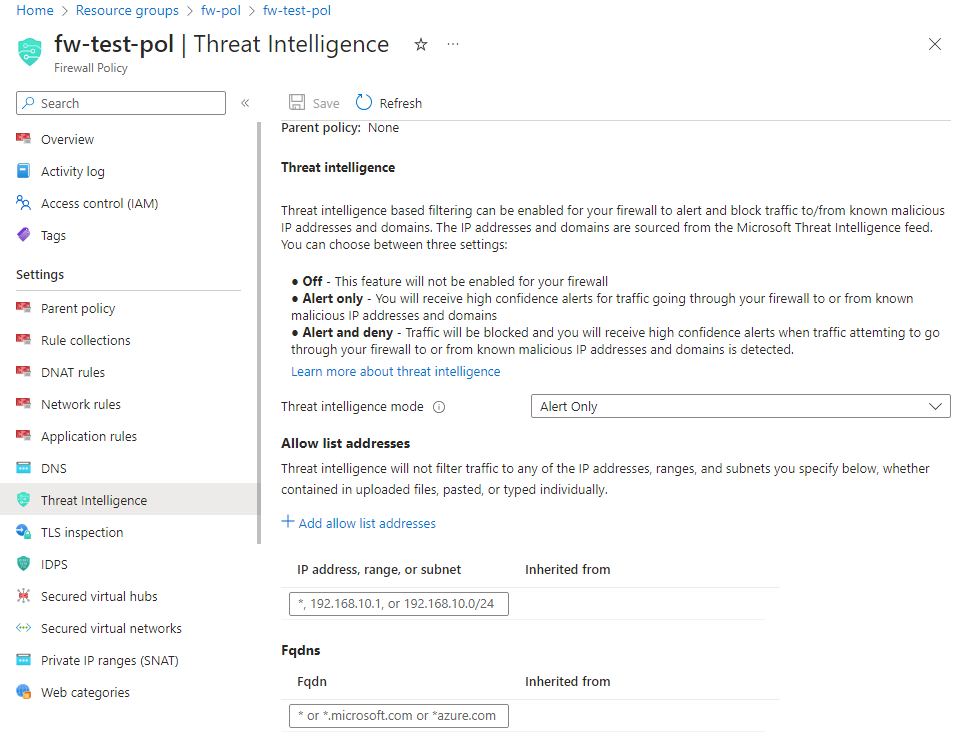Click the Threat Intelligence shield icon in sidebar
Screen dimensions: 969x744
23,500
